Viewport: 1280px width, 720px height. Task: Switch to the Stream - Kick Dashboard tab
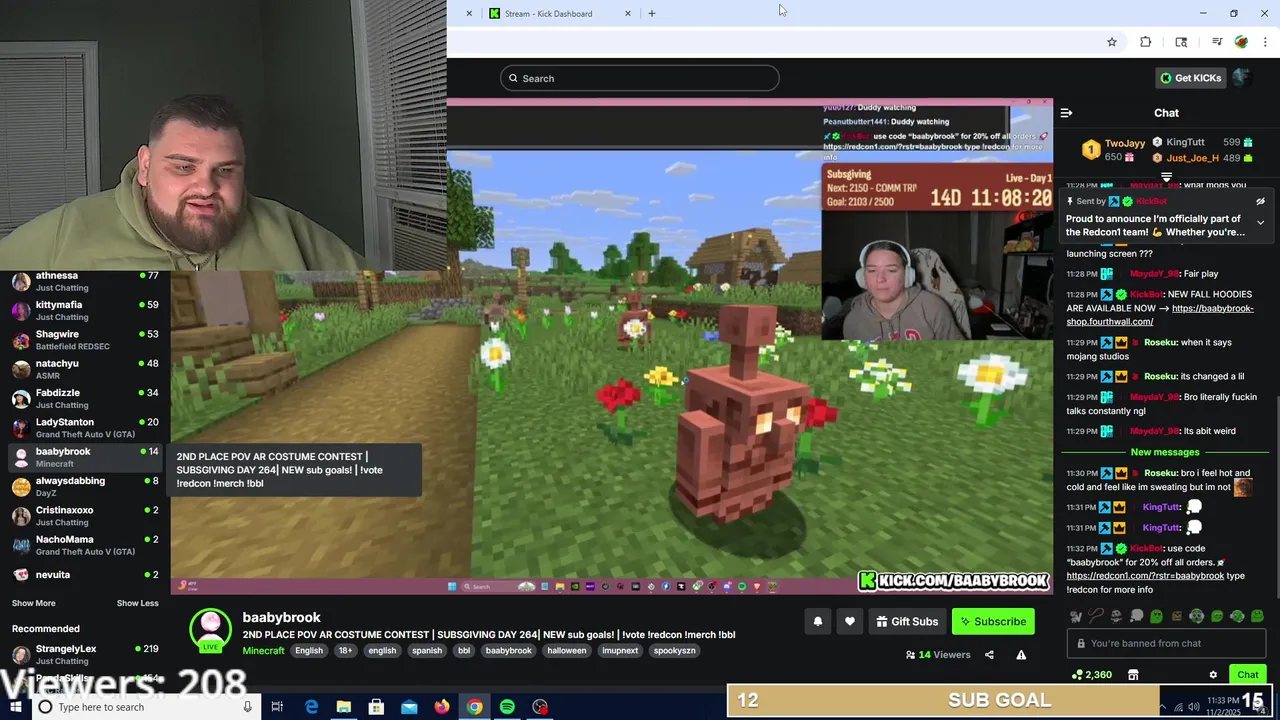pyautogui.click(x=549, y=14)
